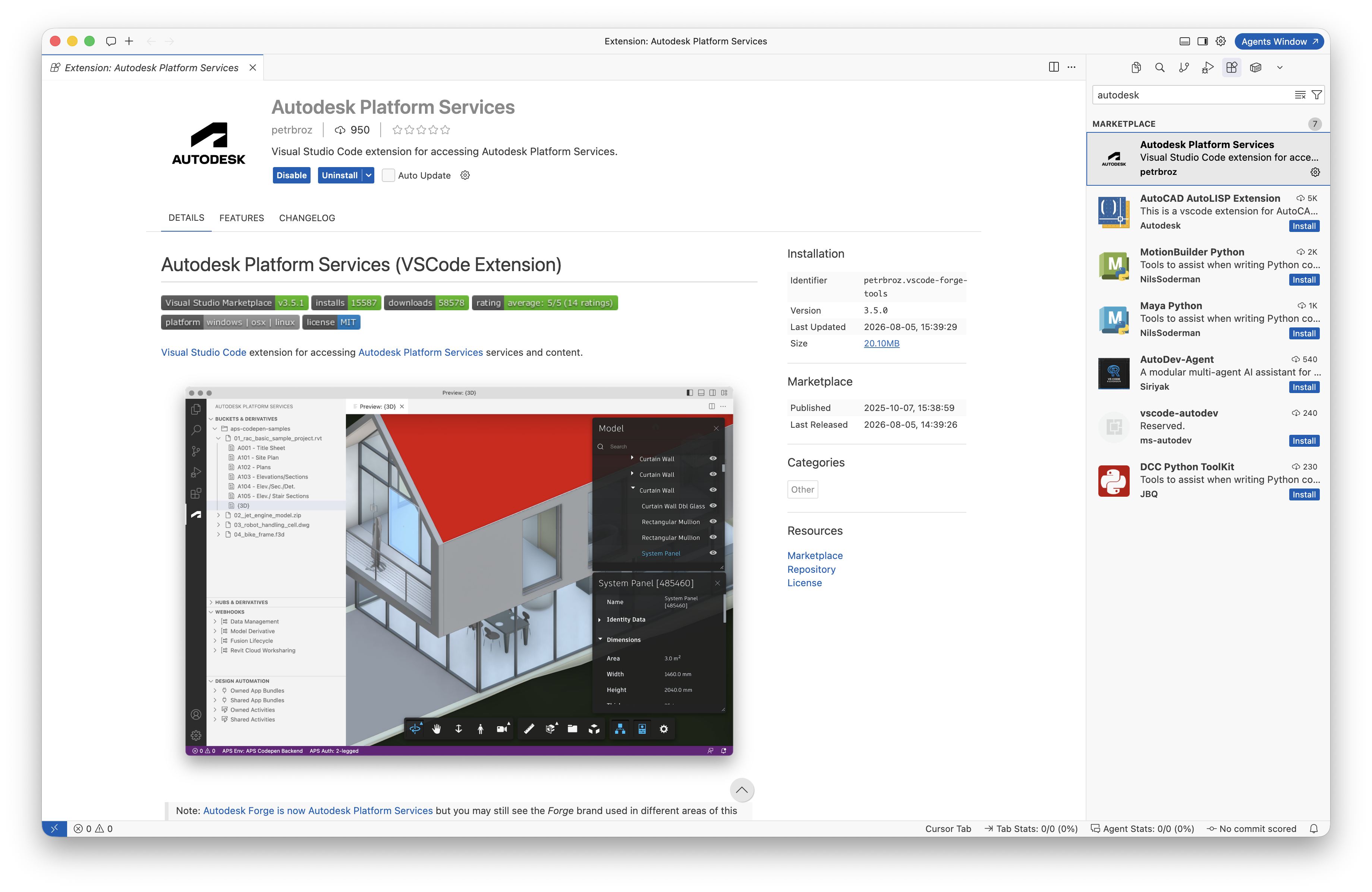This screenshot has width=1372, height=892.
Task: Open the Source Control view icon
Action: [1183, 67]
